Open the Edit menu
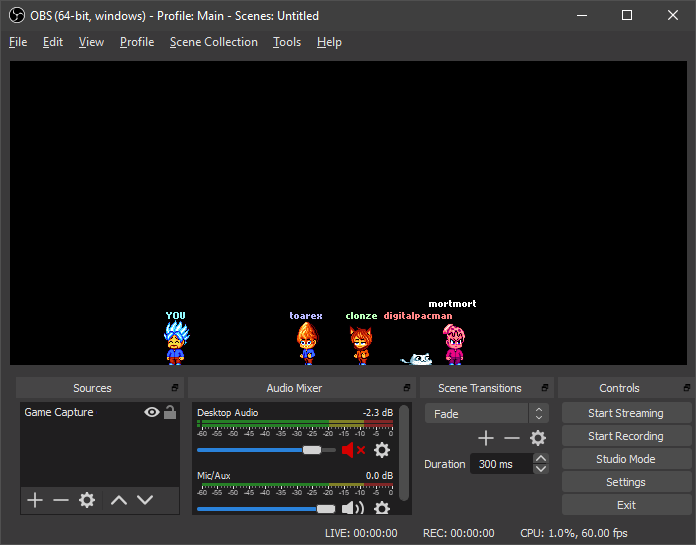The width and height of the screenshot is (696, 545). (52, 42)
